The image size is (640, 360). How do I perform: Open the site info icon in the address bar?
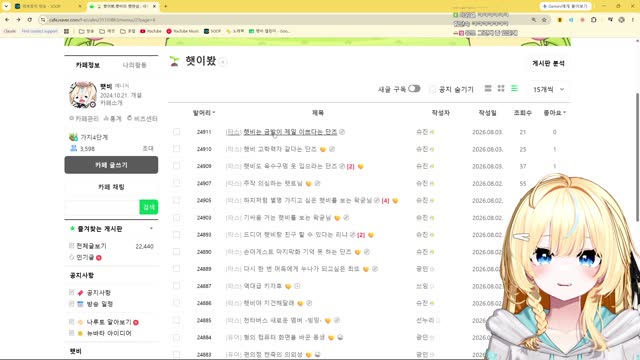click(x=43, y=20)
